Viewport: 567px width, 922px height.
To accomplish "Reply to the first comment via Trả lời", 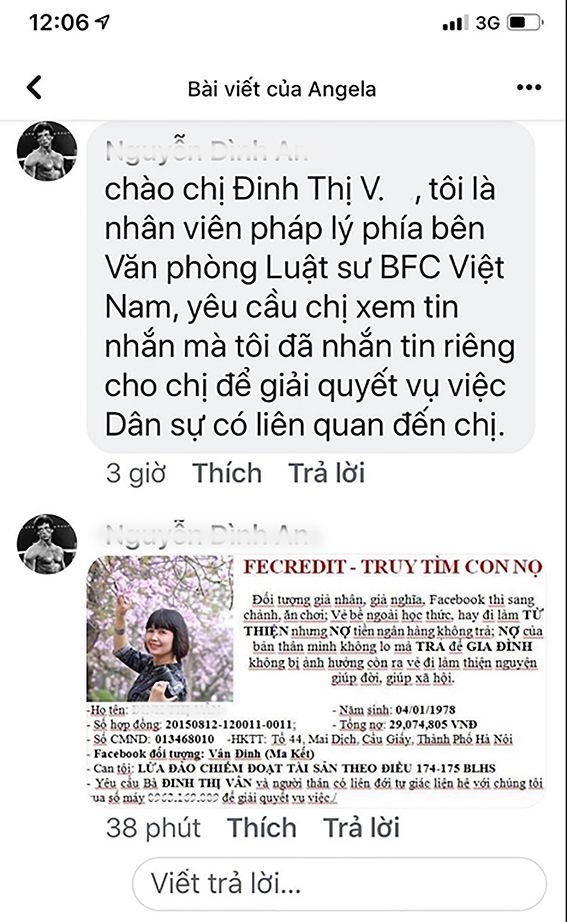I will pos(326,473).
